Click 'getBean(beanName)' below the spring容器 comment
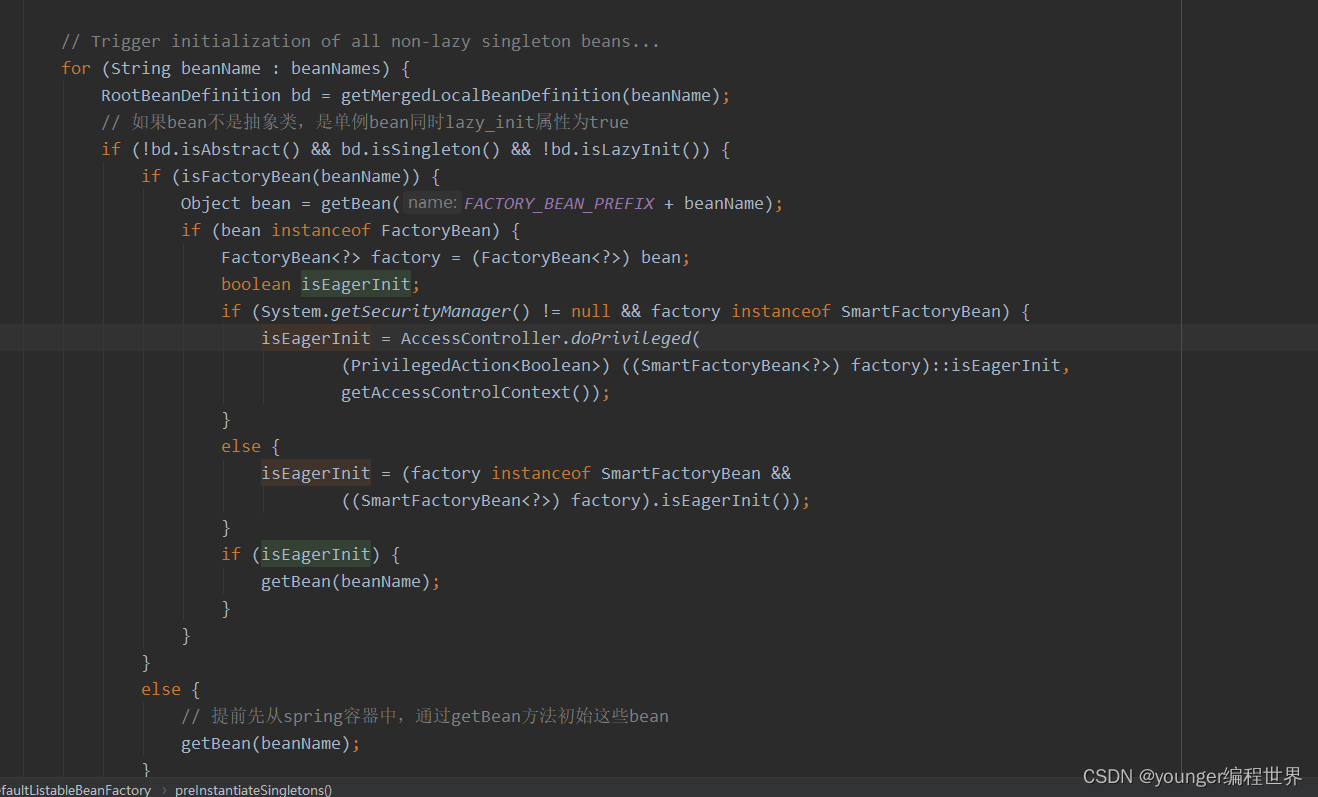Image resolution: width=1318 pixels, height=797 pixels. tap(266, 743)
